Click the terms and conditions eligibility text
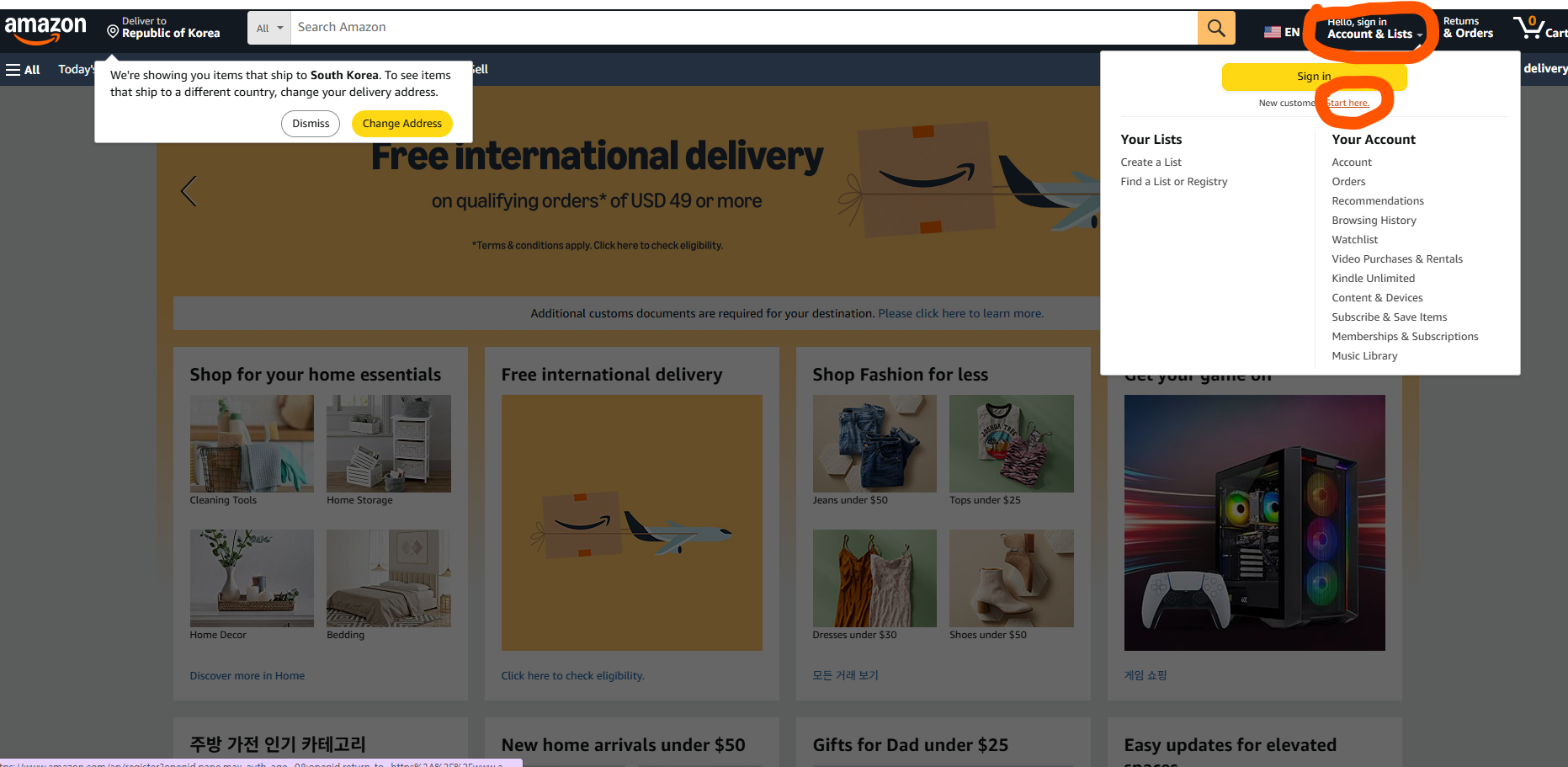Viewport: 1568px width, 767px height. pos(598,246)
